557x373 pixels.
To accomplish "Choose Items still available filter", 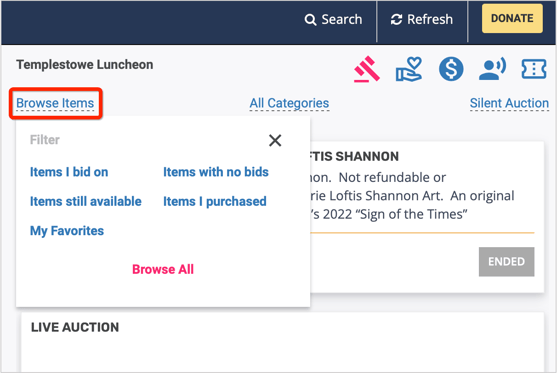I will [86, 201].
